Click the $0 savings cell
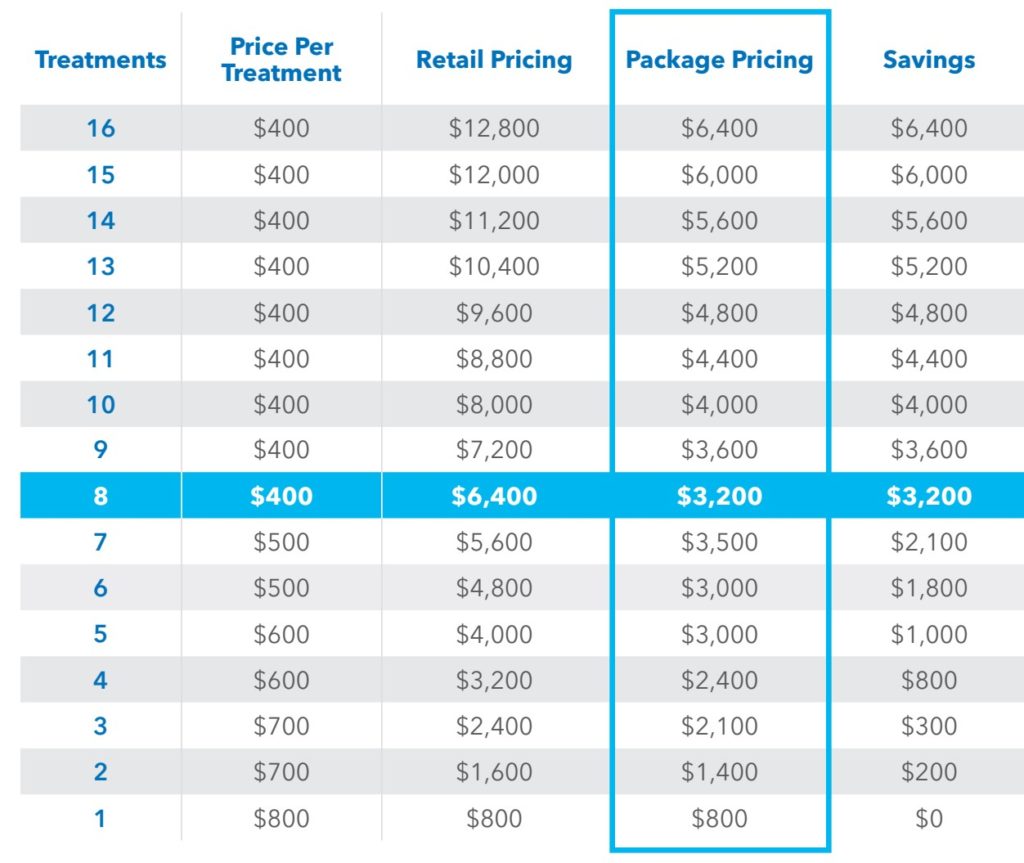 pyautogui.click(x=929, y=819)
